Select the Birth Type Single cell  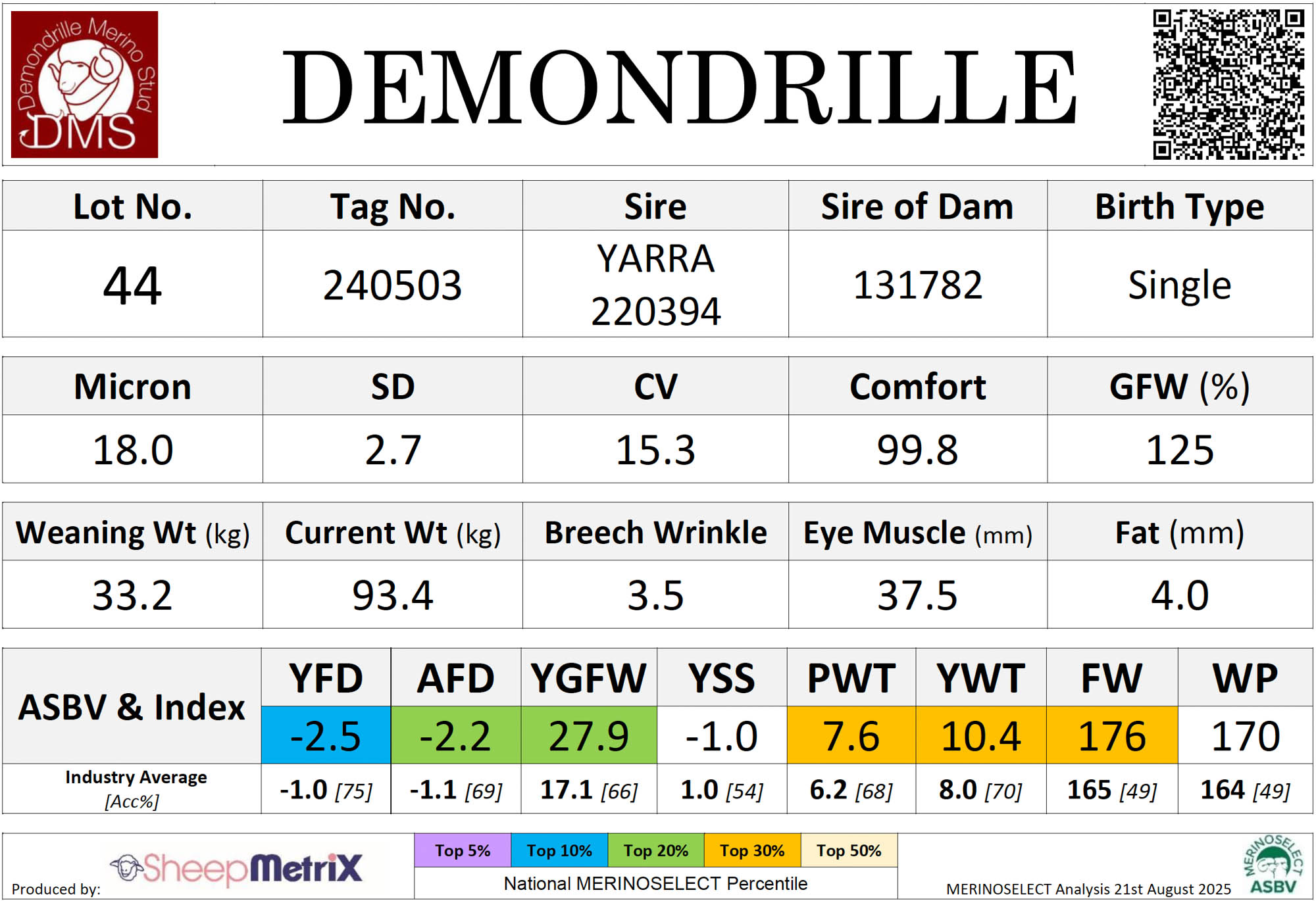coord(1179,285)
